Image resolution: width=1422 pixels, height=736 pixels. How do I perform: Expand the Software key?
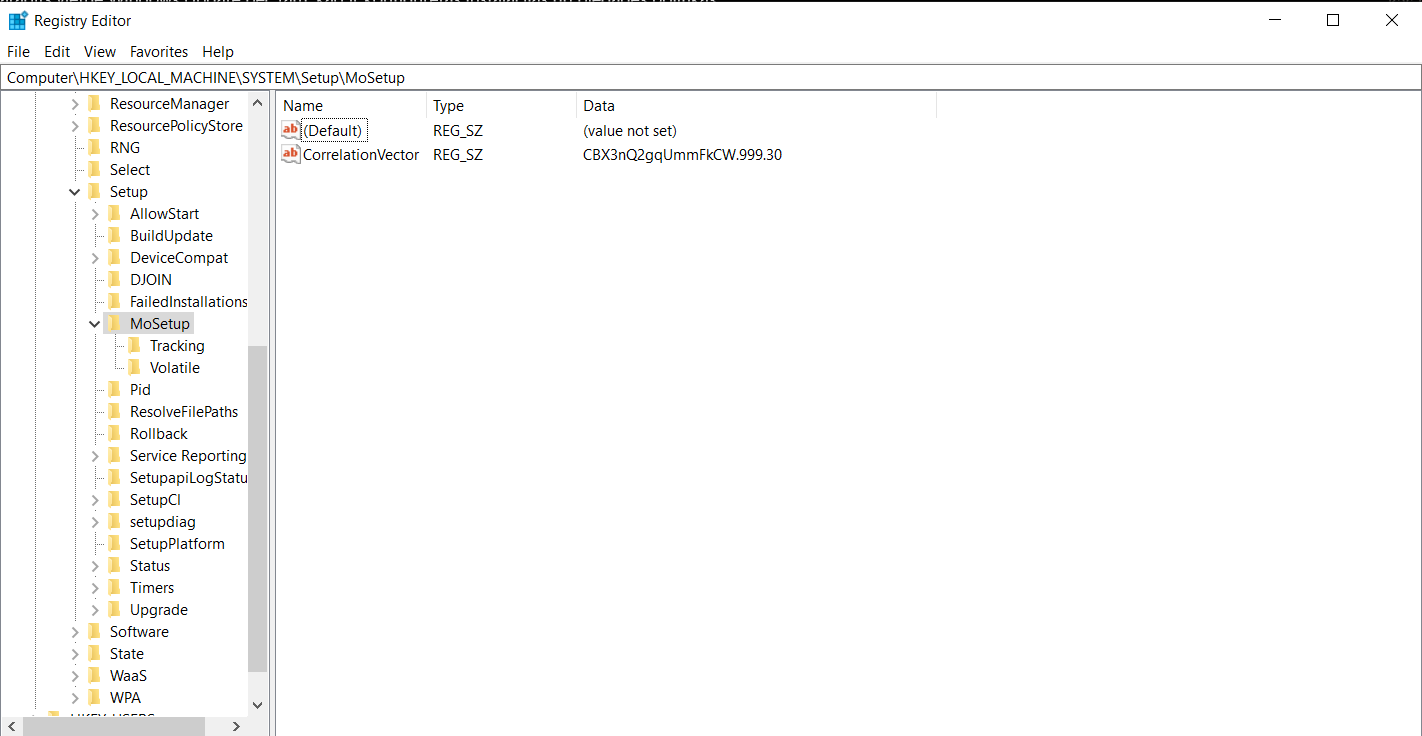click(x=74, y=631)
